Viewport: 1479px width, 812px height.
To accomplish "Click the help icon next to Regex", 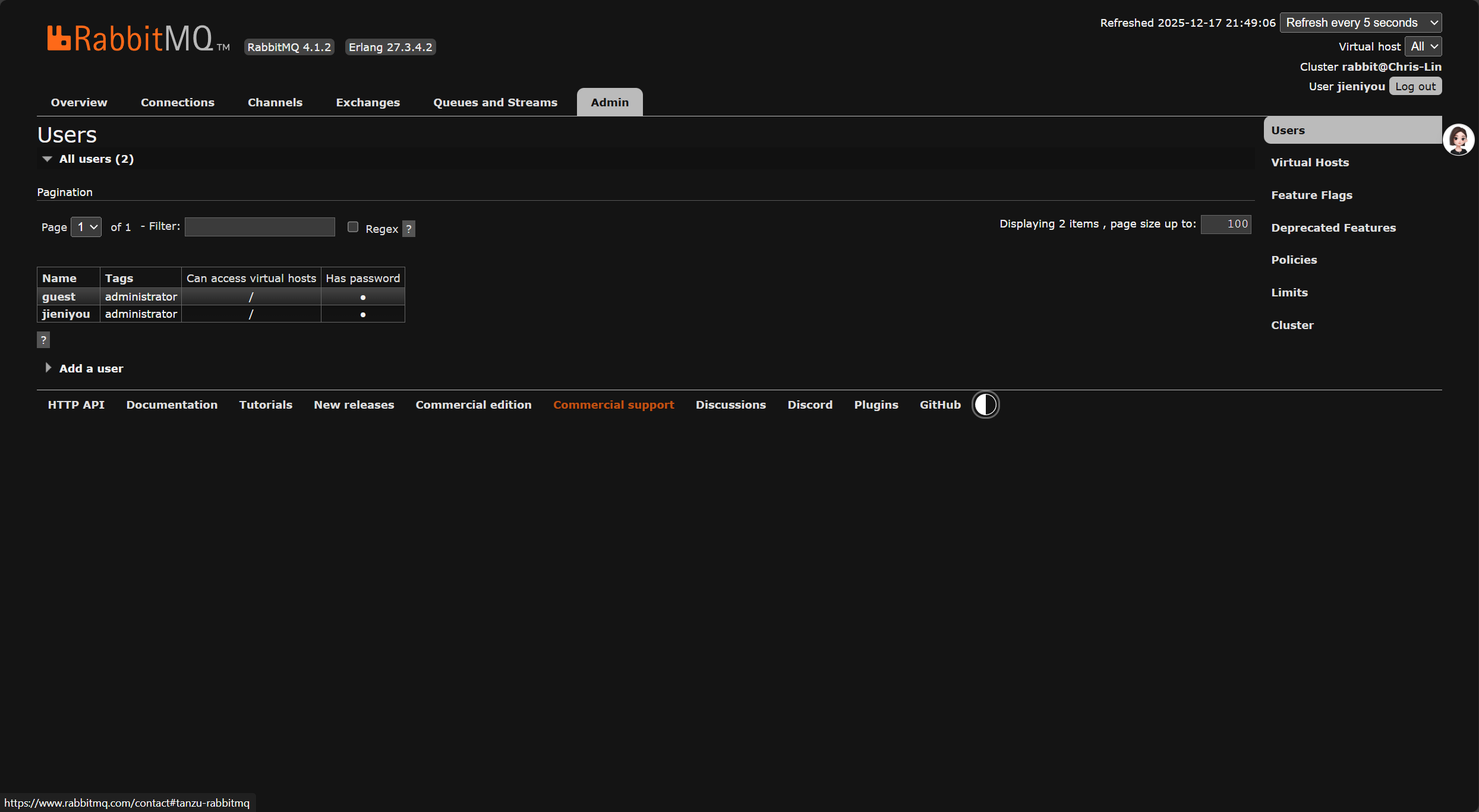I will coord(409,229).
